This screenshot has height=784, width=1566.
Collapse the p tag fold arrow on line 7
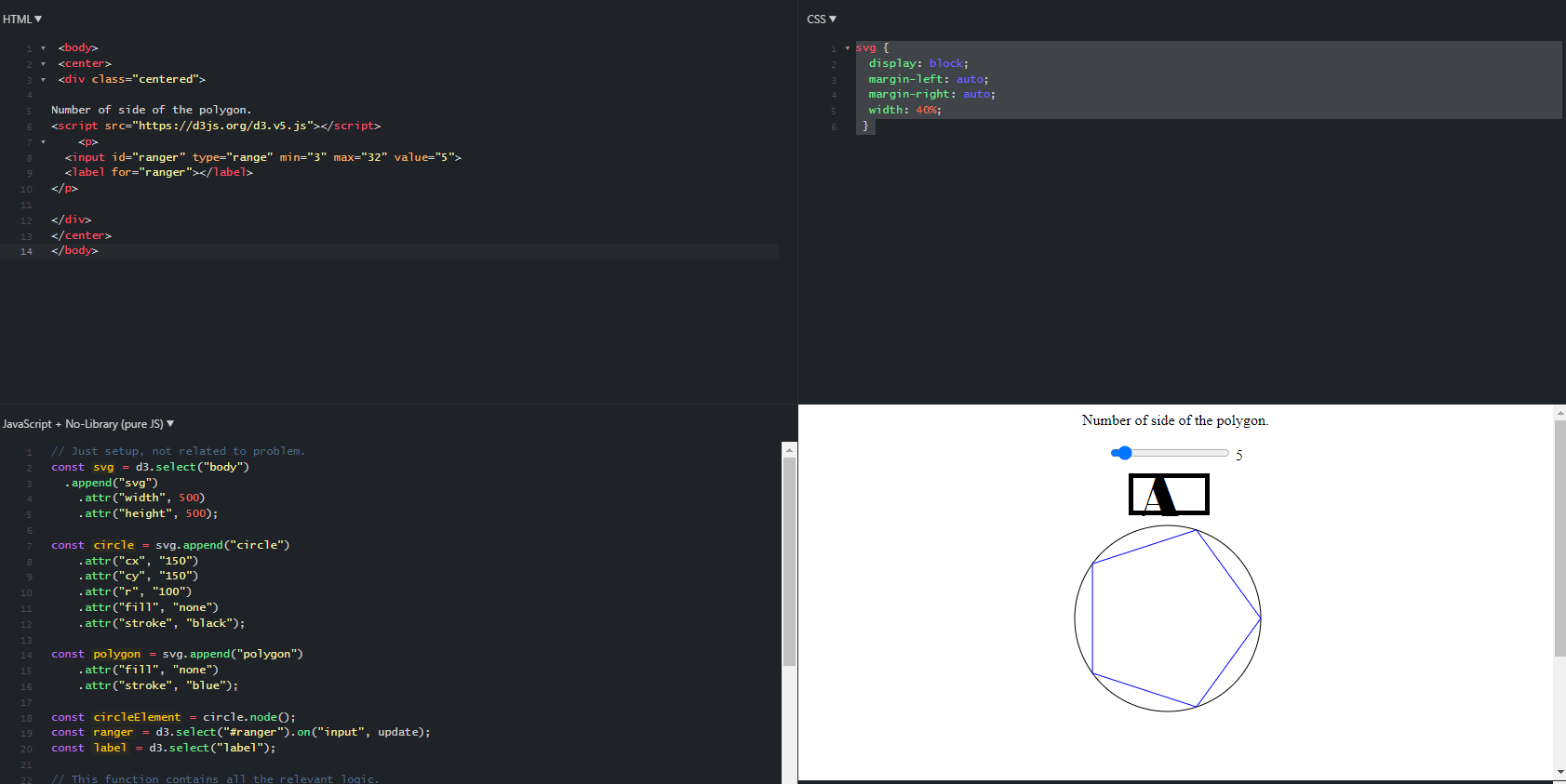(43, 142)
